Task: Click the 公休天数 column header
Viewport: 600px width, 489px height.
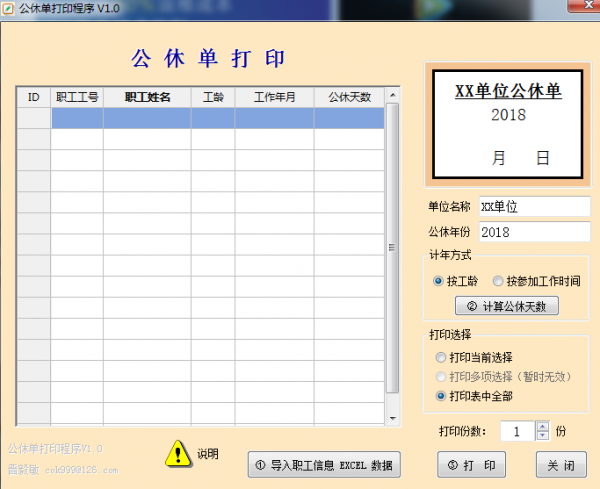Action: coord(349,97)
